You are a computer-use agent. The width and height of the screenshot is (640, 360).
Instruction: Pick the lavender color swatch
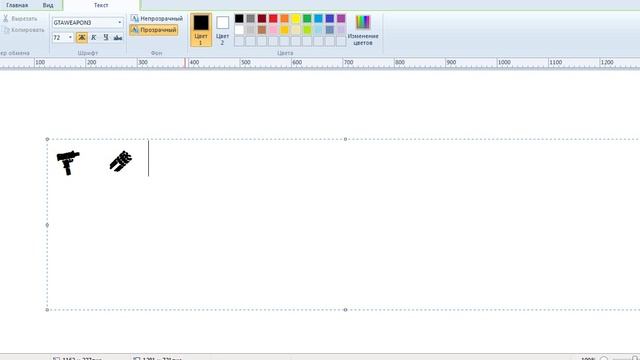341,30
